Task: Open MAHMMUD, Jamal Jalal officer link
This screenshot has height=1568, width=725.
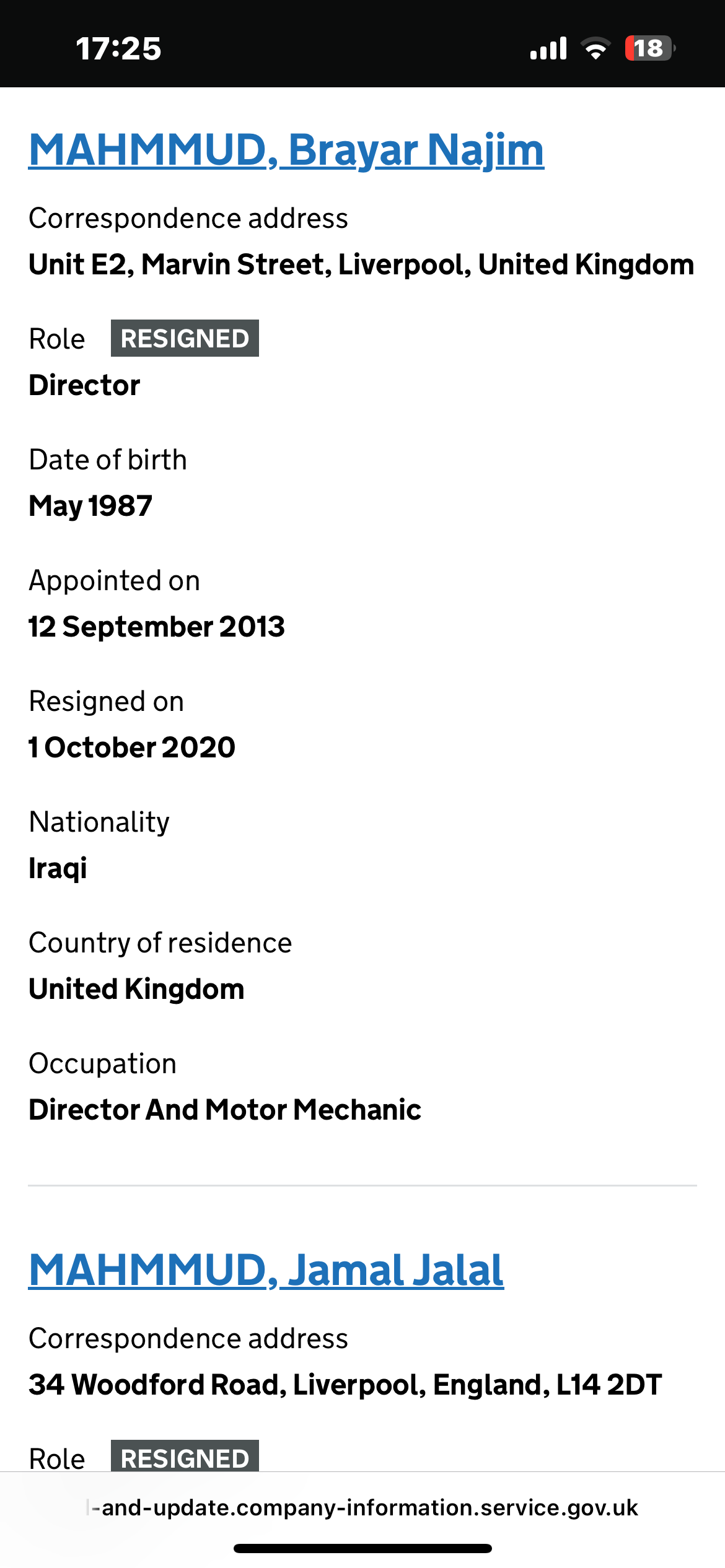Action: [x=266, y=1271]
